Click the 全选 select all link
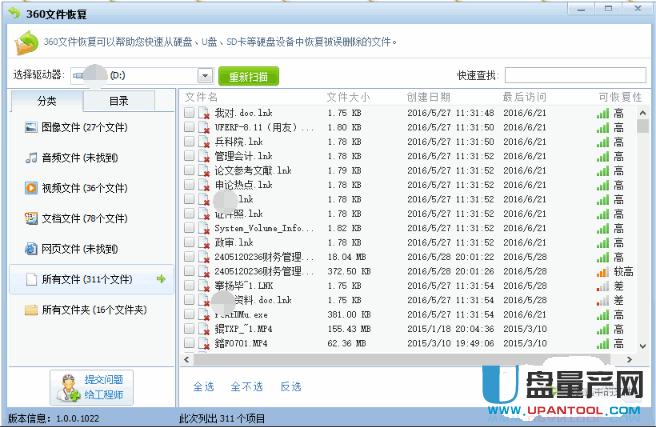 pos(203,386)
